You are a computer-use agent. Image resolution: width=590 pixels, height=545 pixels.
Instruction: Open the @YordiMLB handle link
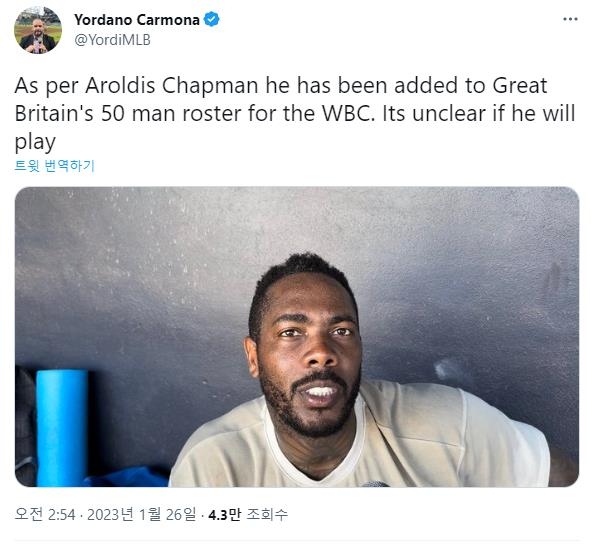coord(113,40)
